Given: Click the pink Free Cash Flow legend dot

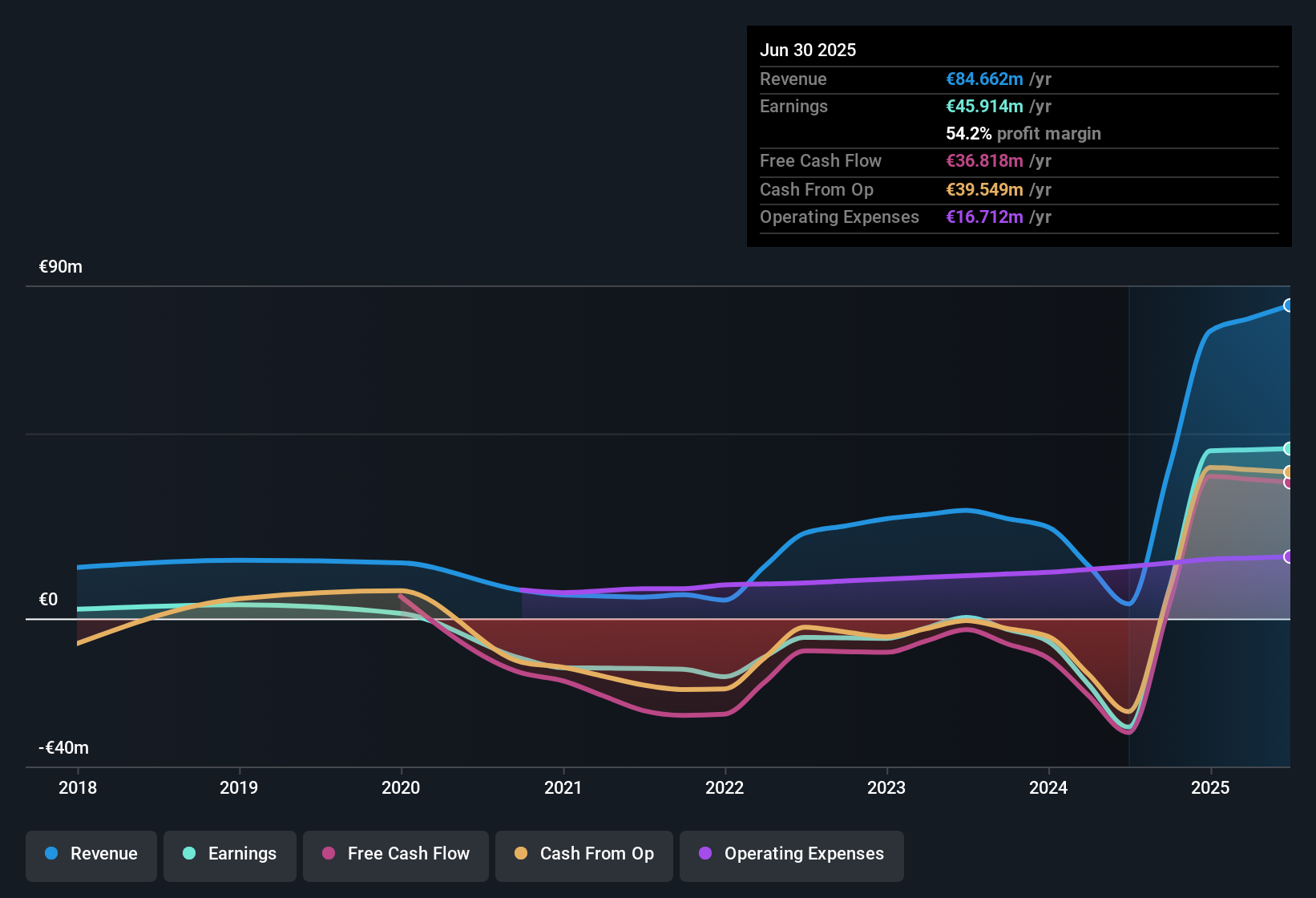Looking at the screenshot, I should tap(329, 854).
